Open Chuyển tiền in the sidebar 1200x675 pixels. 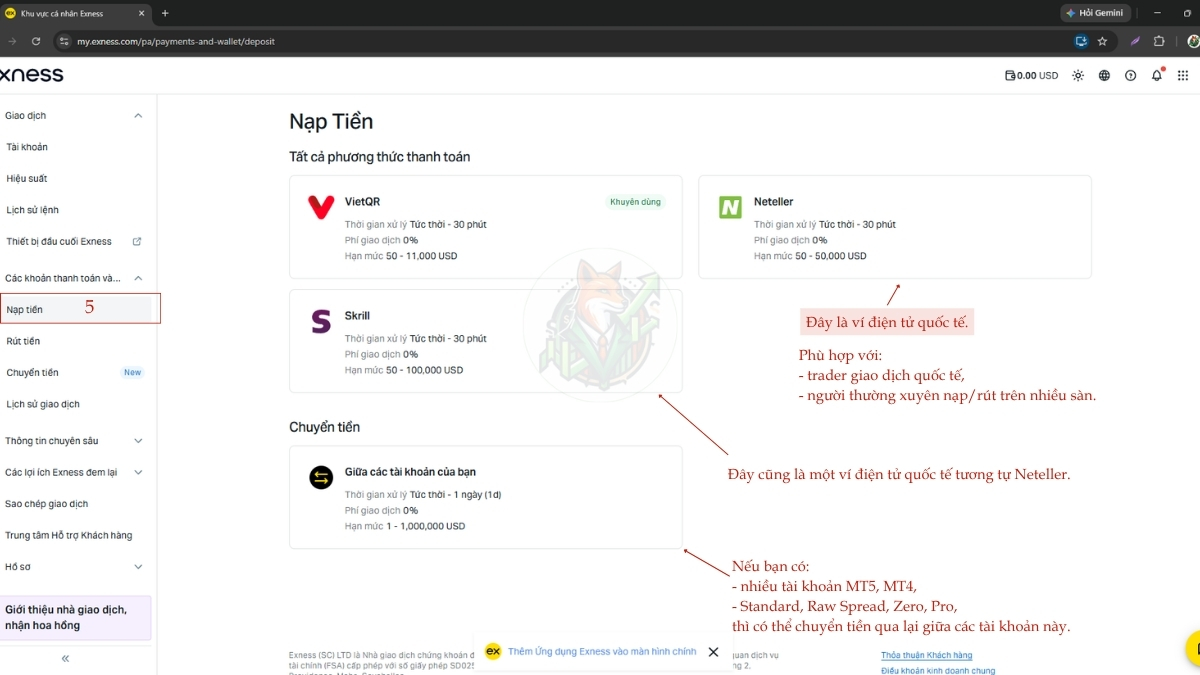[32, 372]
